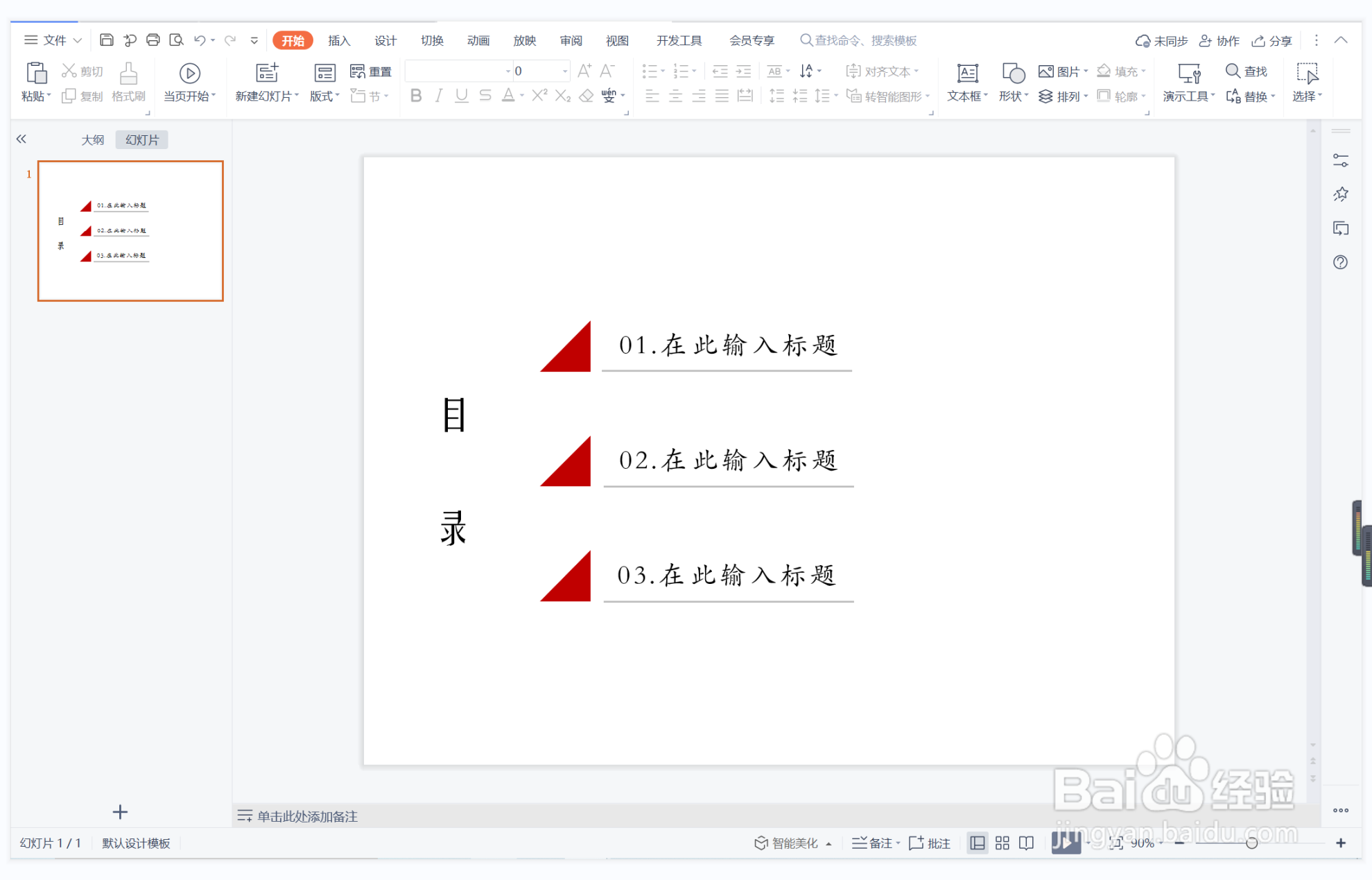Click the 查找 find icon
1372x880 pixels.
point(1246,70)
